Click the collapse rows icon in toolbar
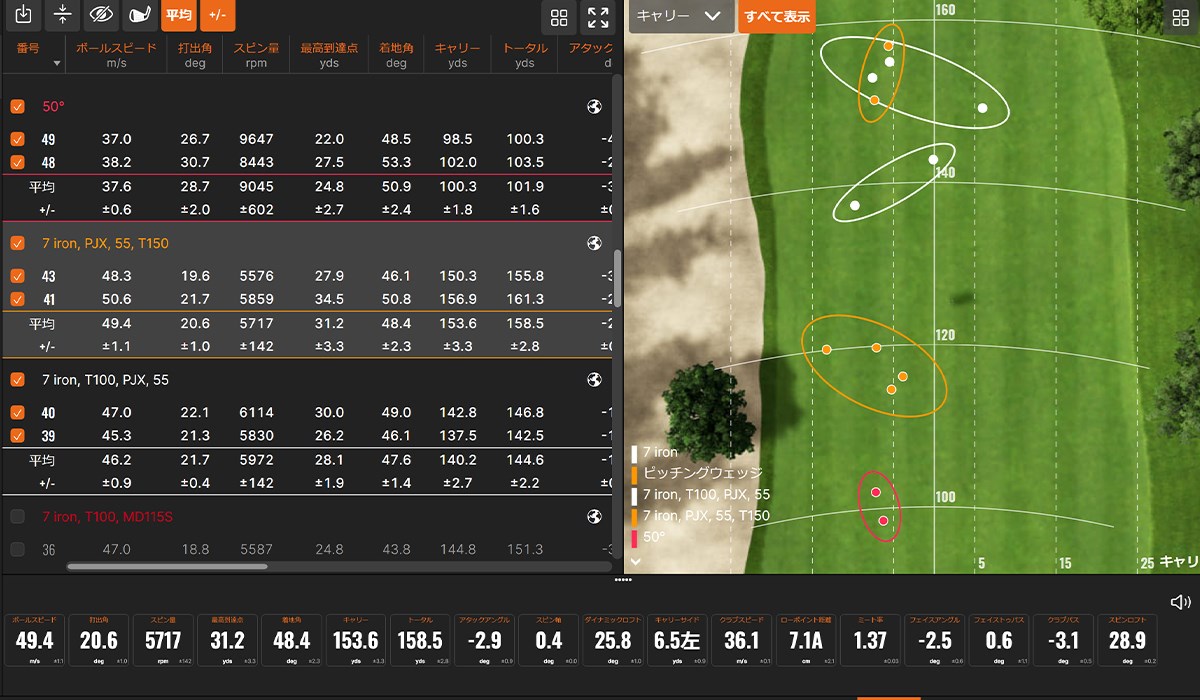The width and height of the screenshot is (1200, 700). point(62,15)
